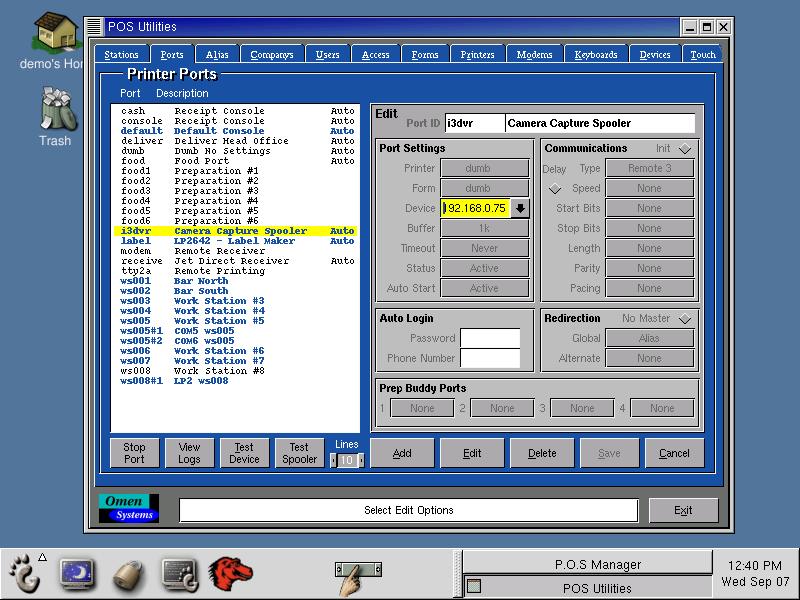Select the 'food3 Preparation #3' row
Image resolution: width=800 pixels, height=600 pixels.
[x=237, y=191]
